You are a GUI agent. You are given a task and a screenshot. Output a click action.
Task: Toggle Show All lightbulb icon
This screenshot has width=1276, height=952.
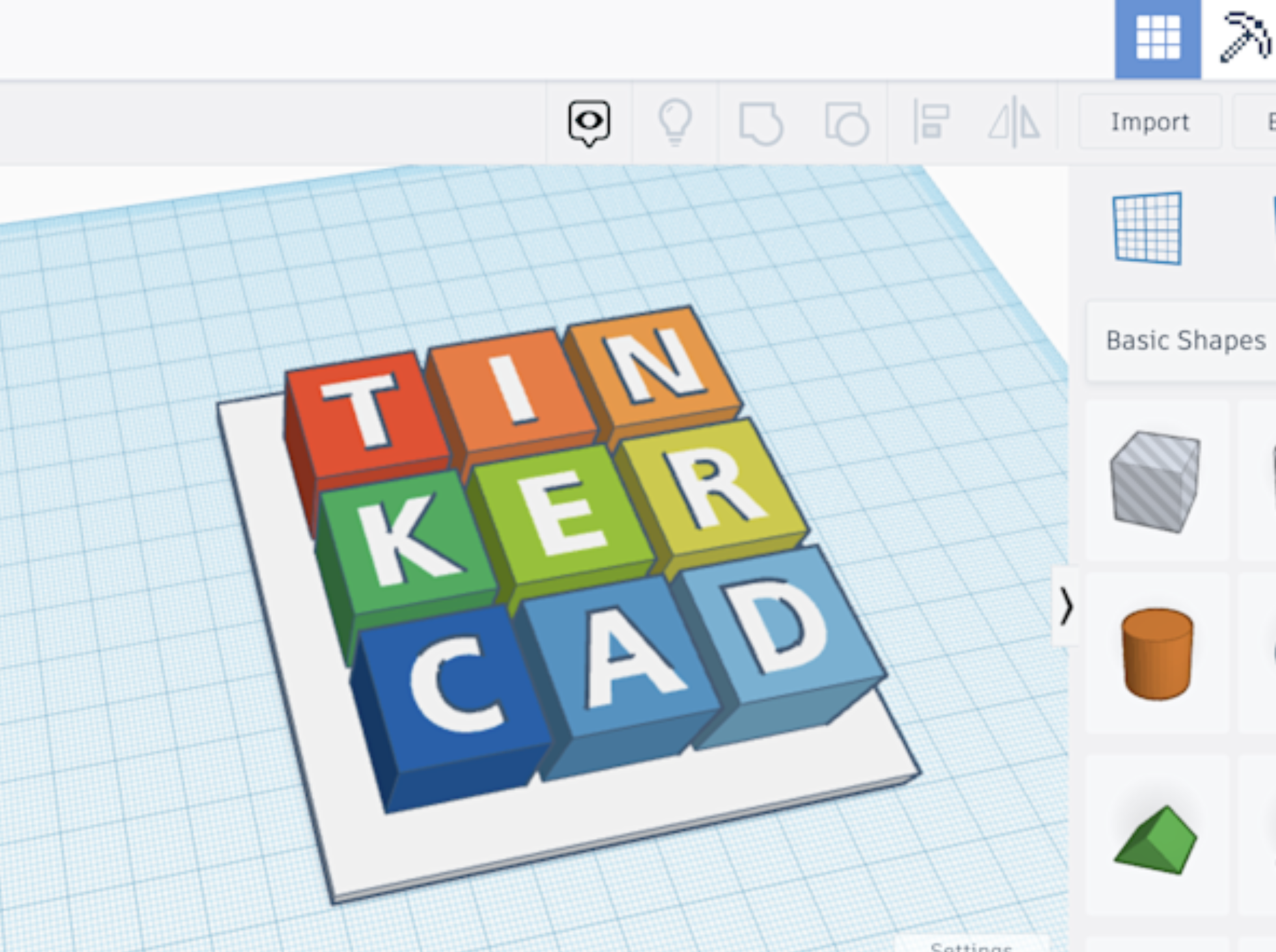[674, 122]
